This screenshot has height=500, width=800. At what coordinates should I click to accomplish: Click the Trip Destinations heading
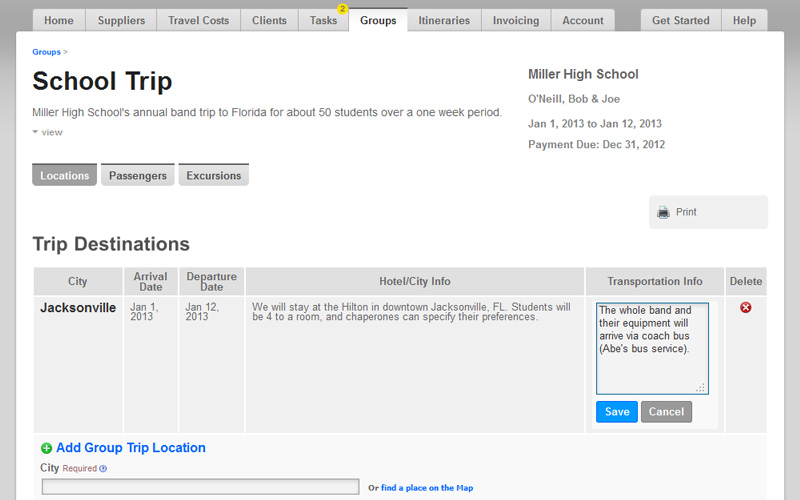[111, 244]
